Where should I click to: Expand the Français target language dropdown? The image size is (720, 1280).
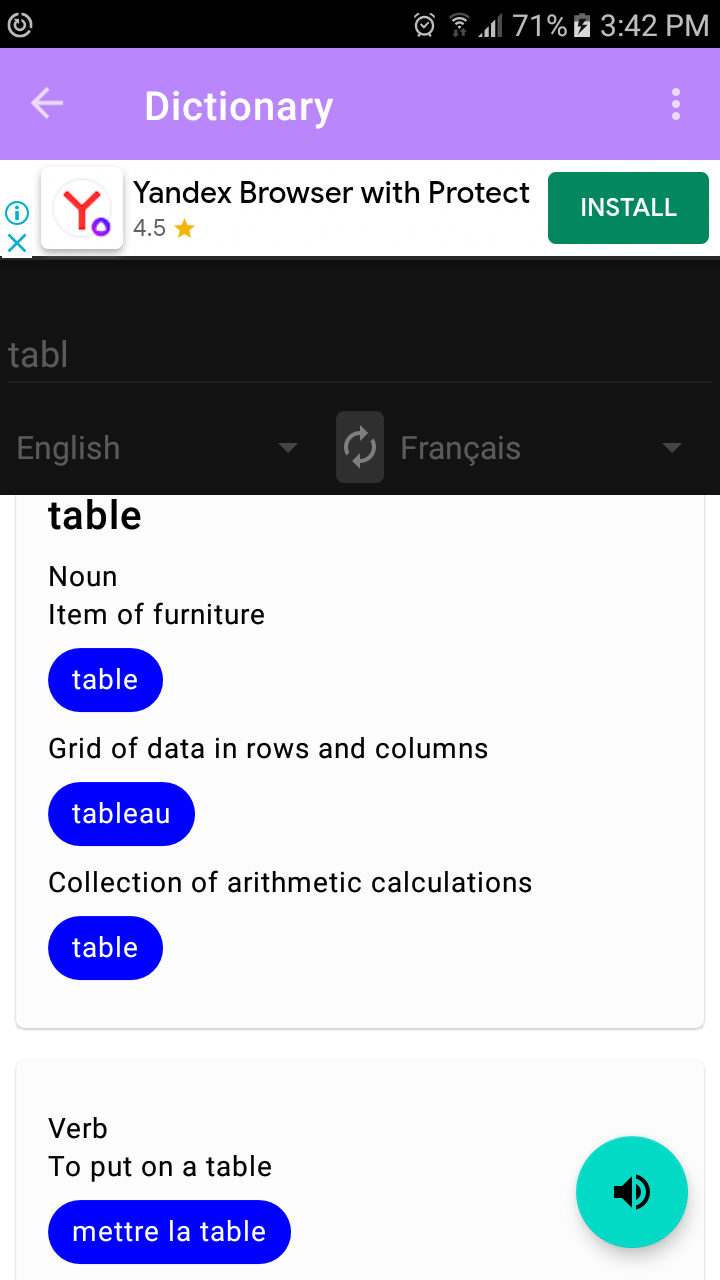click(541, 448)
